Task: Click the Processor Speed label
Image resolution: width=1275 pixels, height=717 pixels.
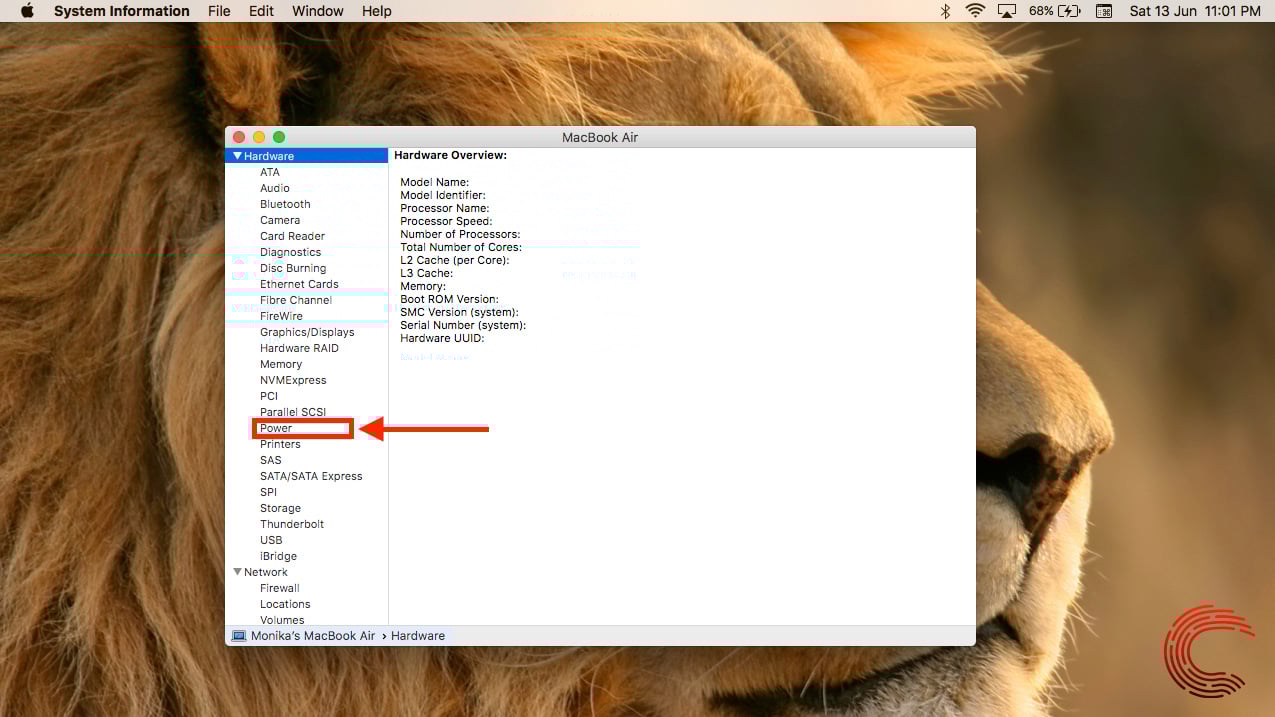Action: pyautogui.click(x=446, y=221)
